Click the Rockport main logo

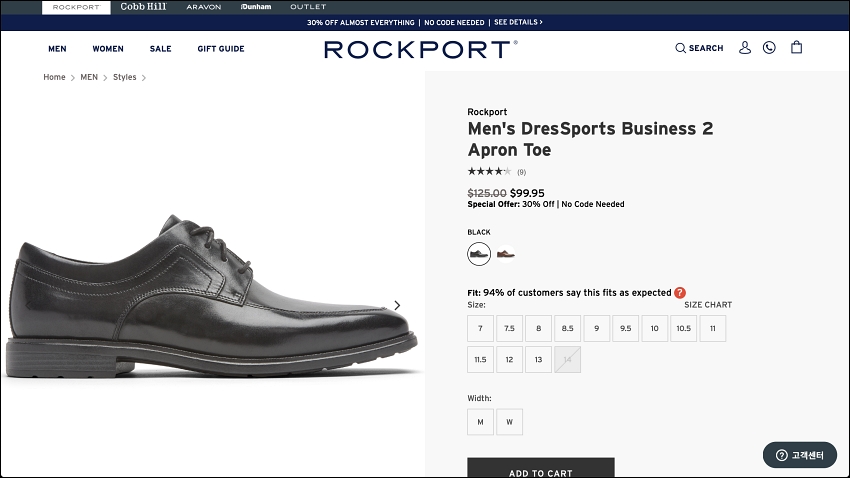click(x=421, y=49)
